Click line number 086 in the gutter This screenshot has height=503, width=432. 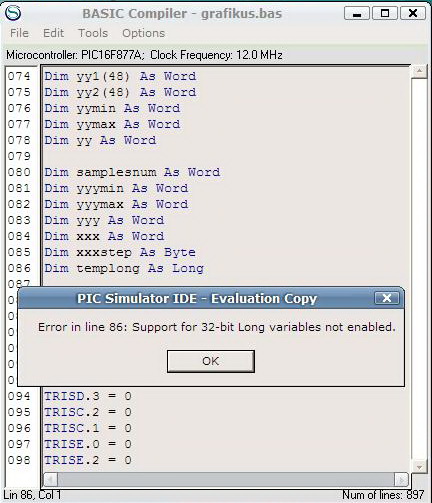click(19, 268)
